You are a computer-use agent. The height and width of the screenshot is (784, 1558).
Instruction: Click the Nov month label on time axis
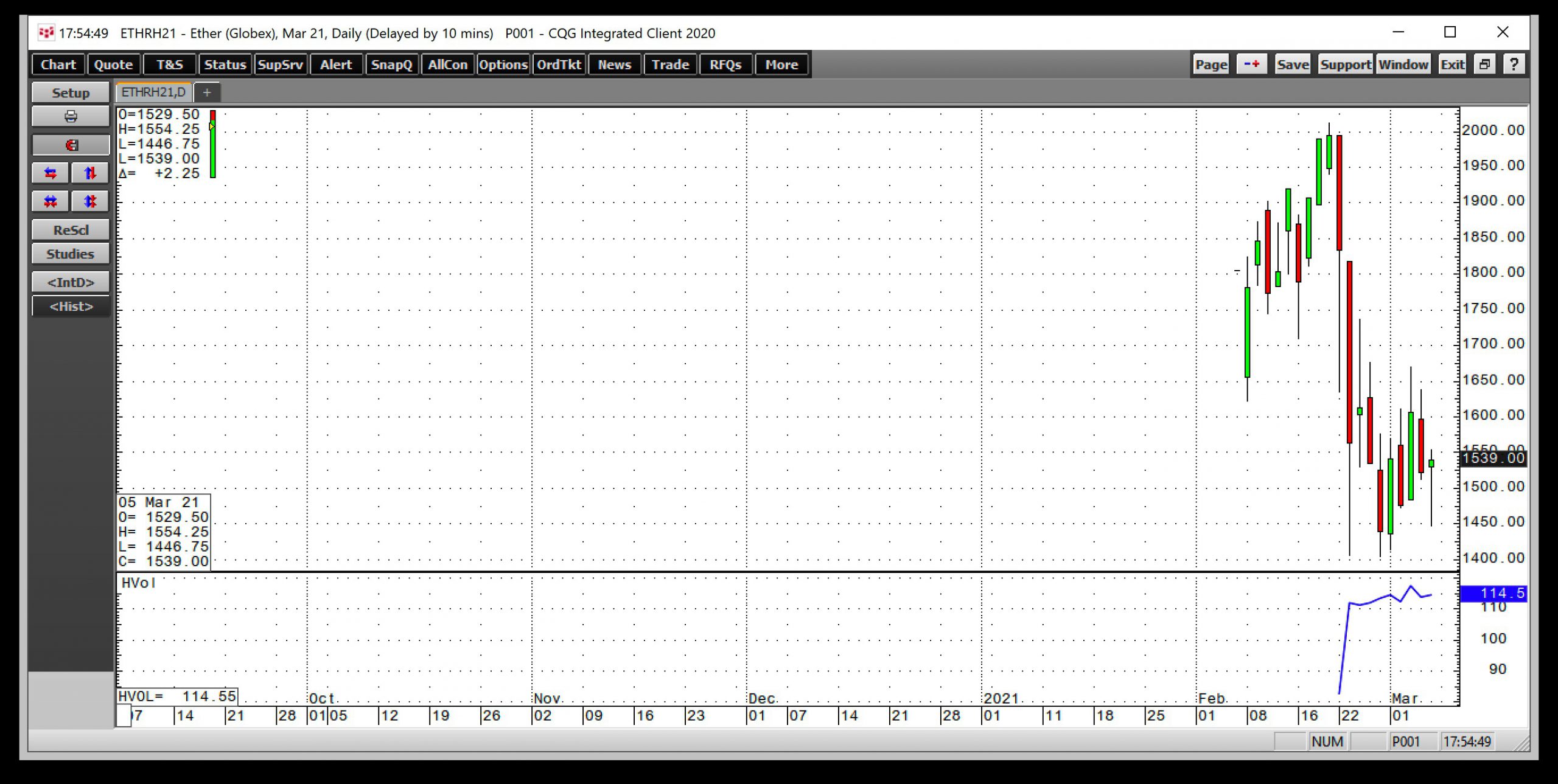tap(547, 698)
